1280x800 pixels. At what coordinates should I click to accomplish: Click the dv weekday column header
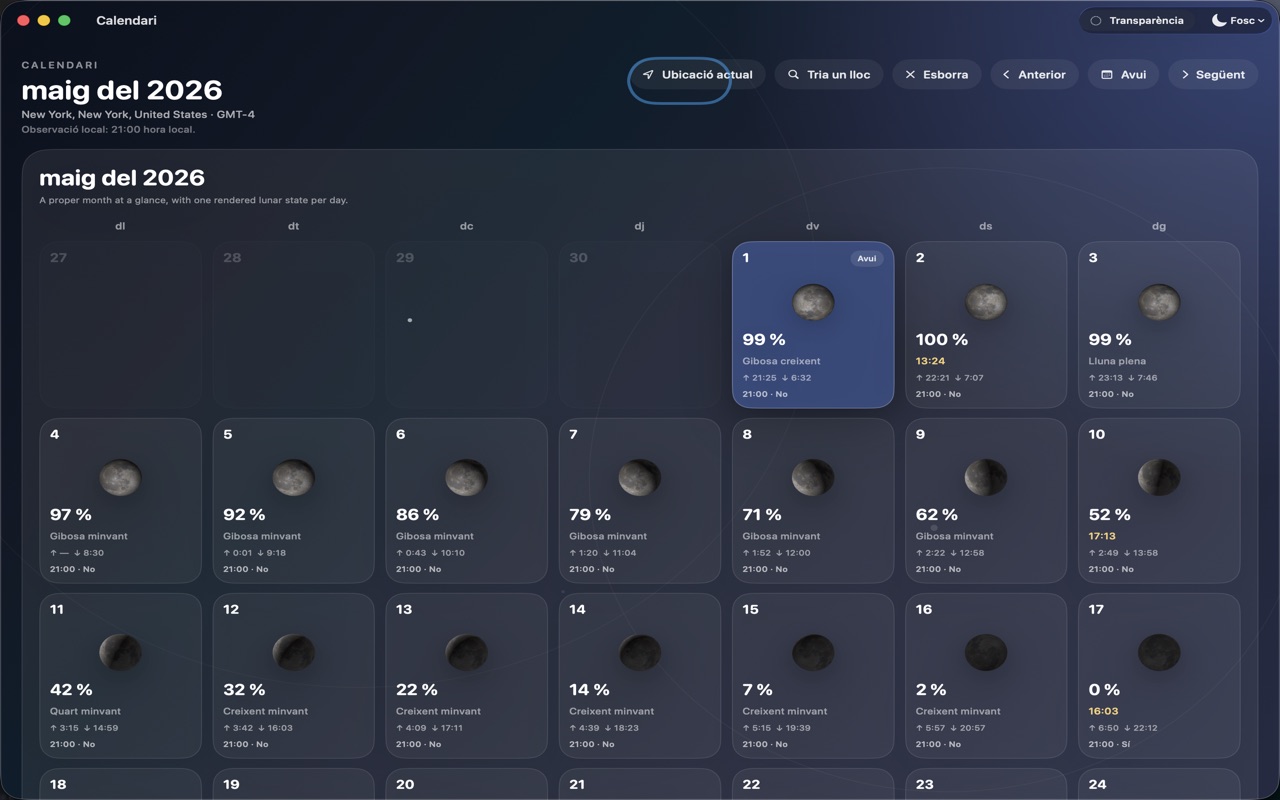[812, 226]
